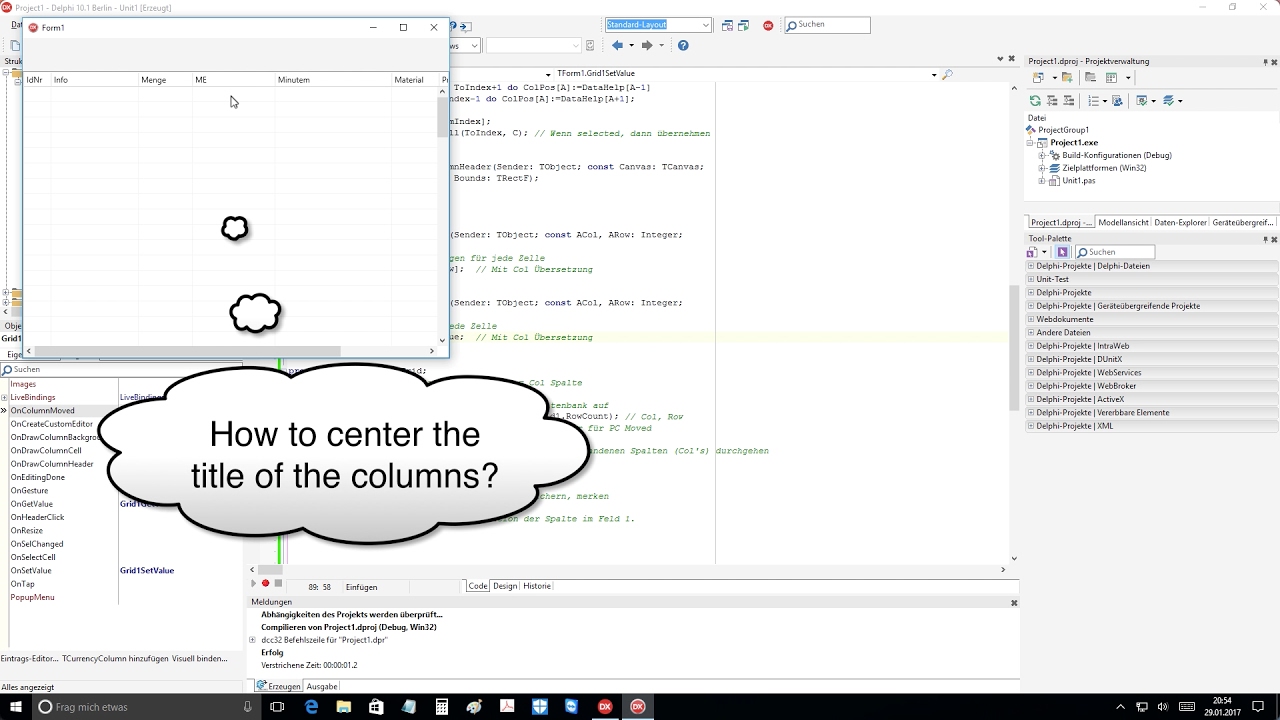
Task: Click the red record macro button
Action: [x=265, y=583]
